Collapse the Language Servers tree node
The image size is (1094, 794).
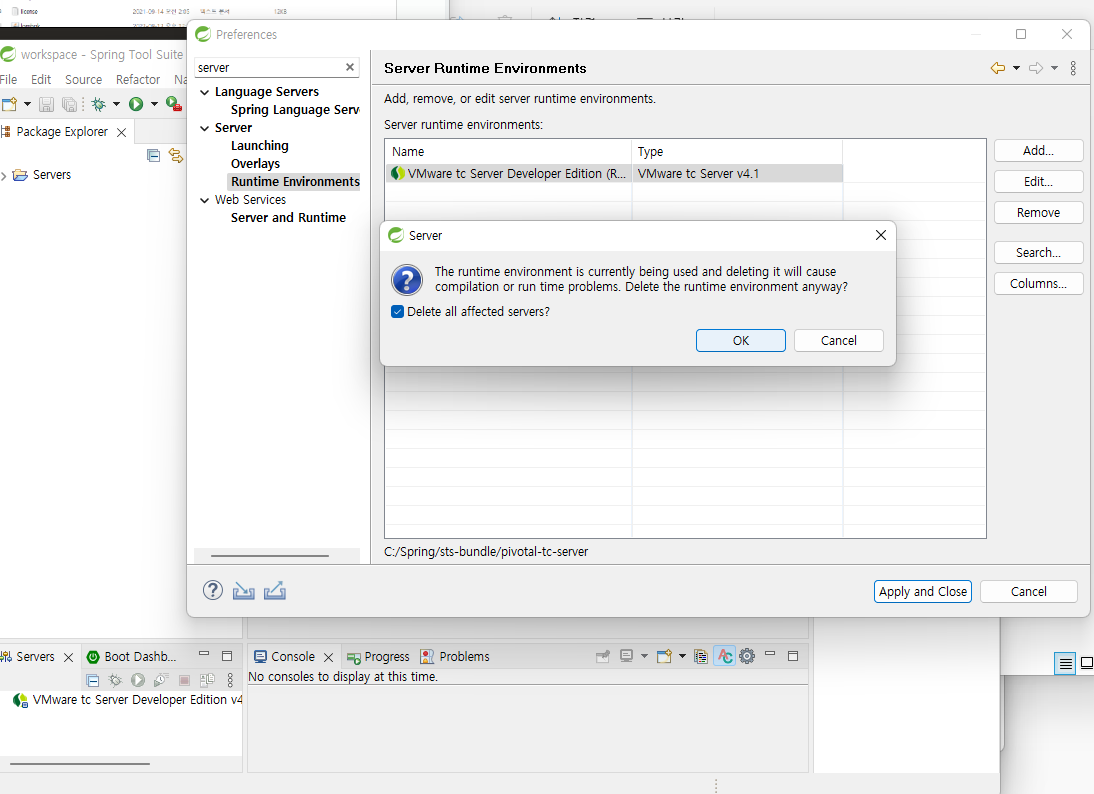coord(204,92)
